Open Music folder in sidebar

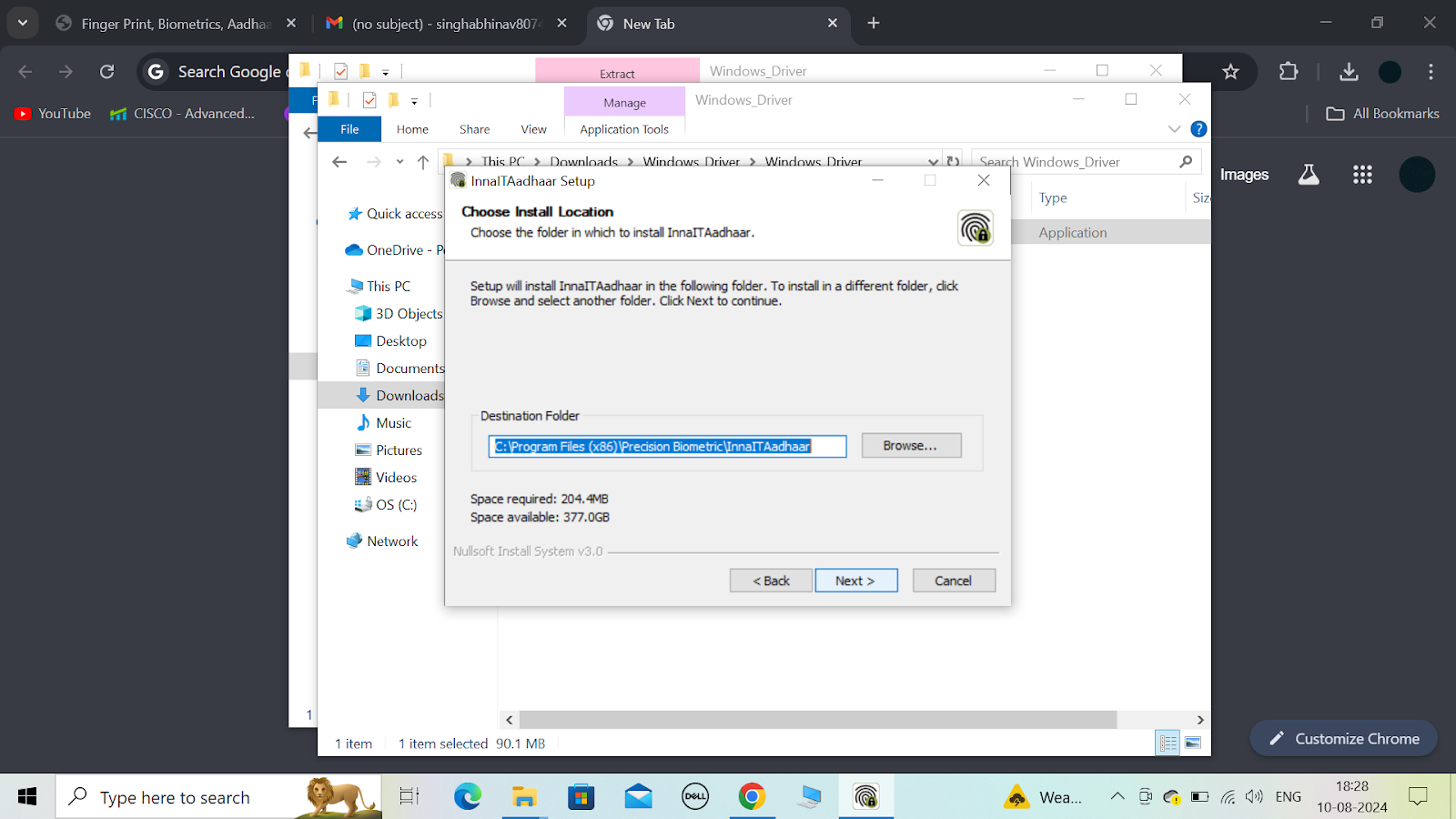coord(383,423)
